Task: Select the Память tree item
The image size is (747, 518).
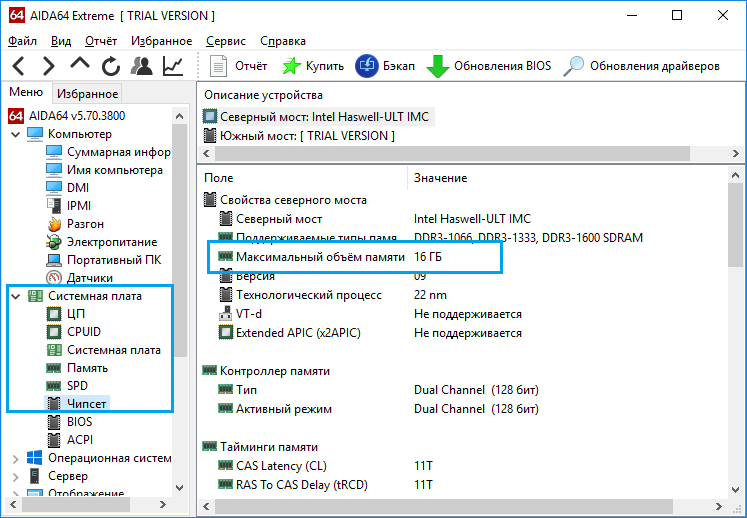Action: (77, 368)
